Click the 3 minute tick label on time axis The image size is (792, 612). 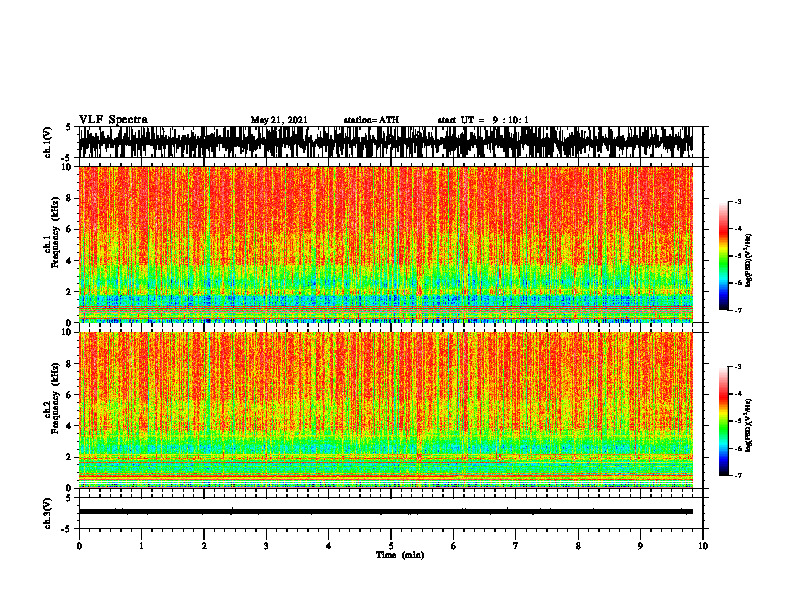266,546
